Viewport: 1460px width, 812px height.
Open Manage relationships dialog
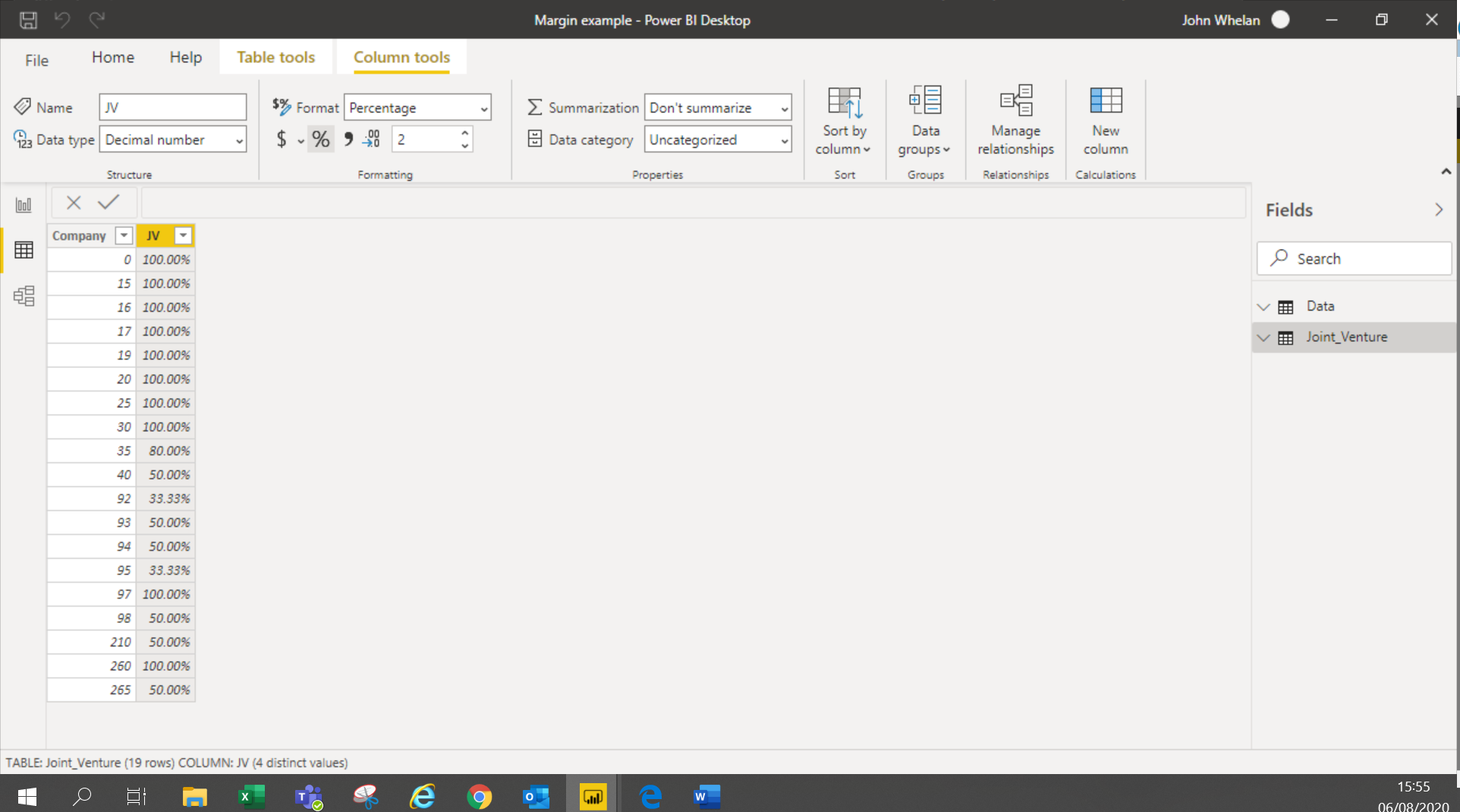pyautogui.click(x=1015, y=121)
